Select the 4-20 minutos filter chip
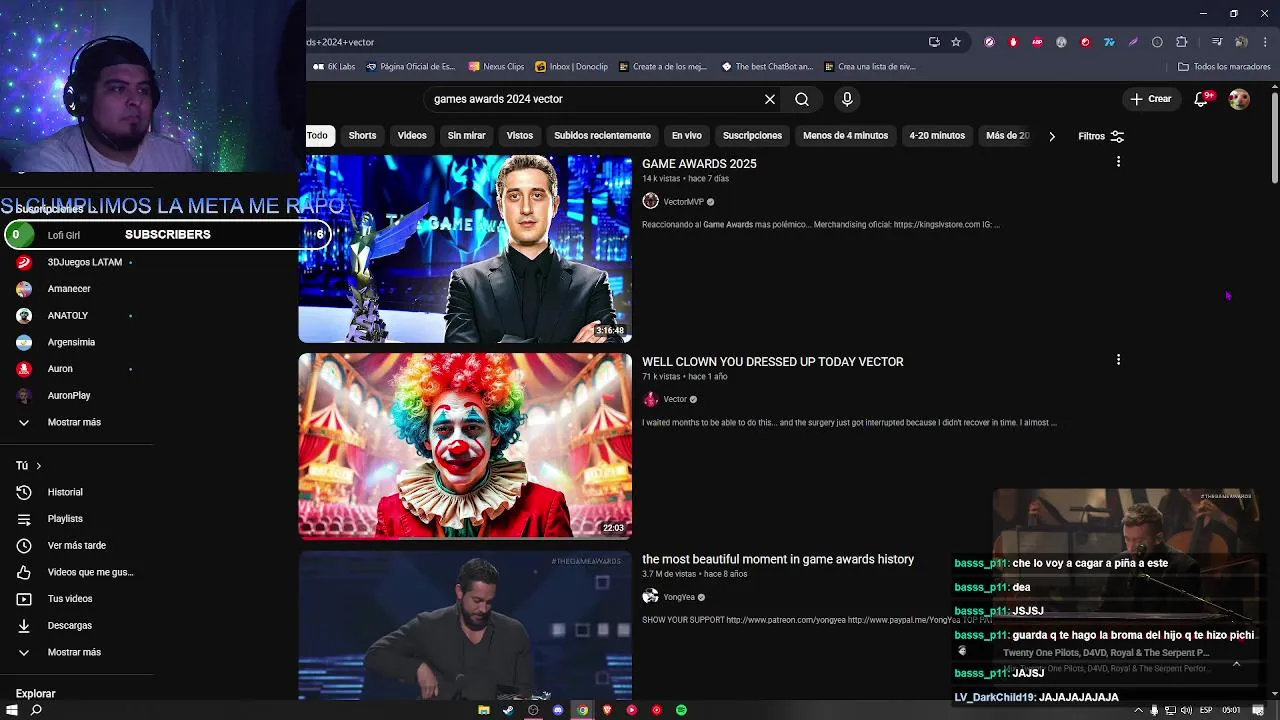The width and height of the screenshot is (1280, 720). pos(937,135)
